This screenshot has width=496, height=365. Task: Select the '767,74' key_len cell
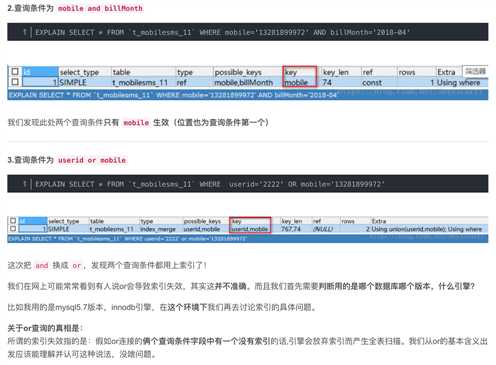pyautogui.click(x=291, y=229)
